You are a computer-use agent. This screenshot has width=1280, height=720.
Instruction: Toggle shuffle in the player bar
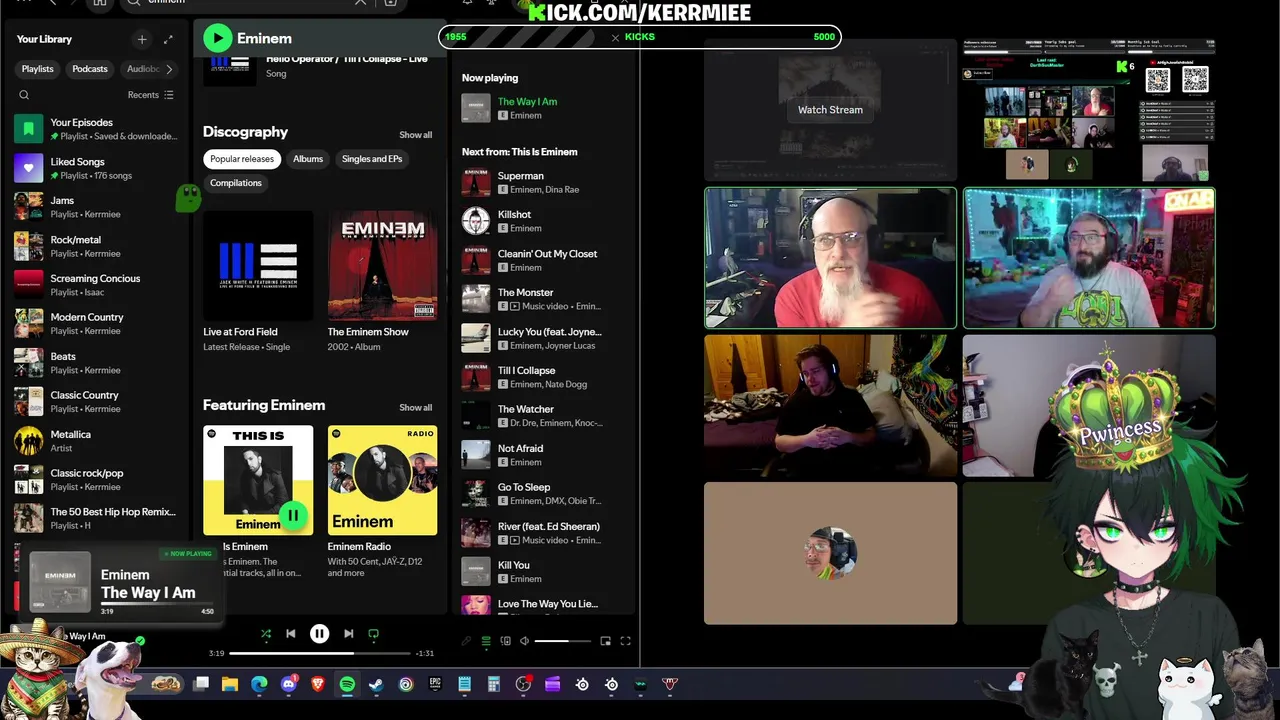point(265,633)
